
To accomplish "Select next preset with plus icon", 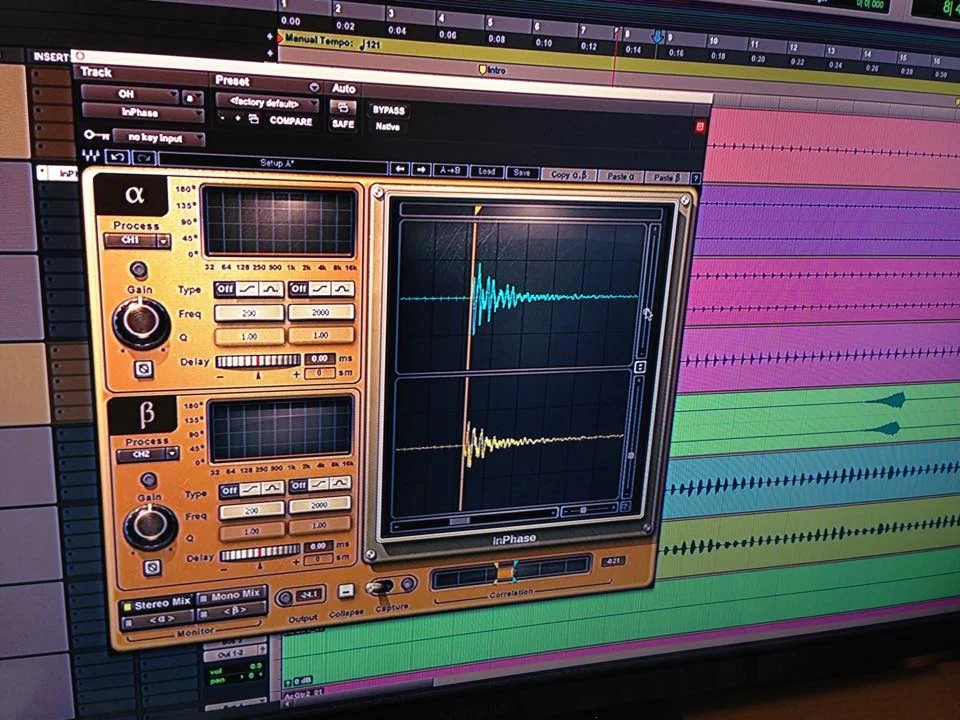I will click(238, 118).
